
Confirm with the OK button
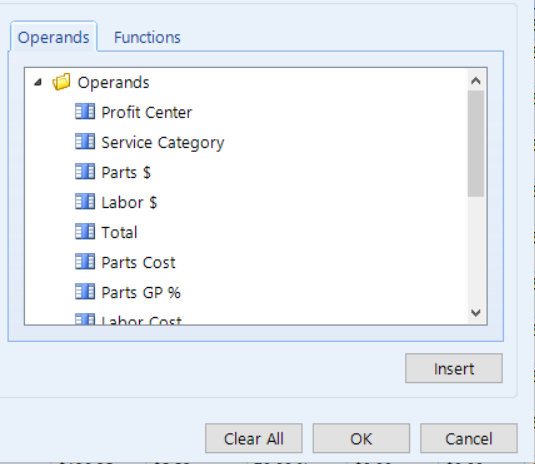click(361, 438)
